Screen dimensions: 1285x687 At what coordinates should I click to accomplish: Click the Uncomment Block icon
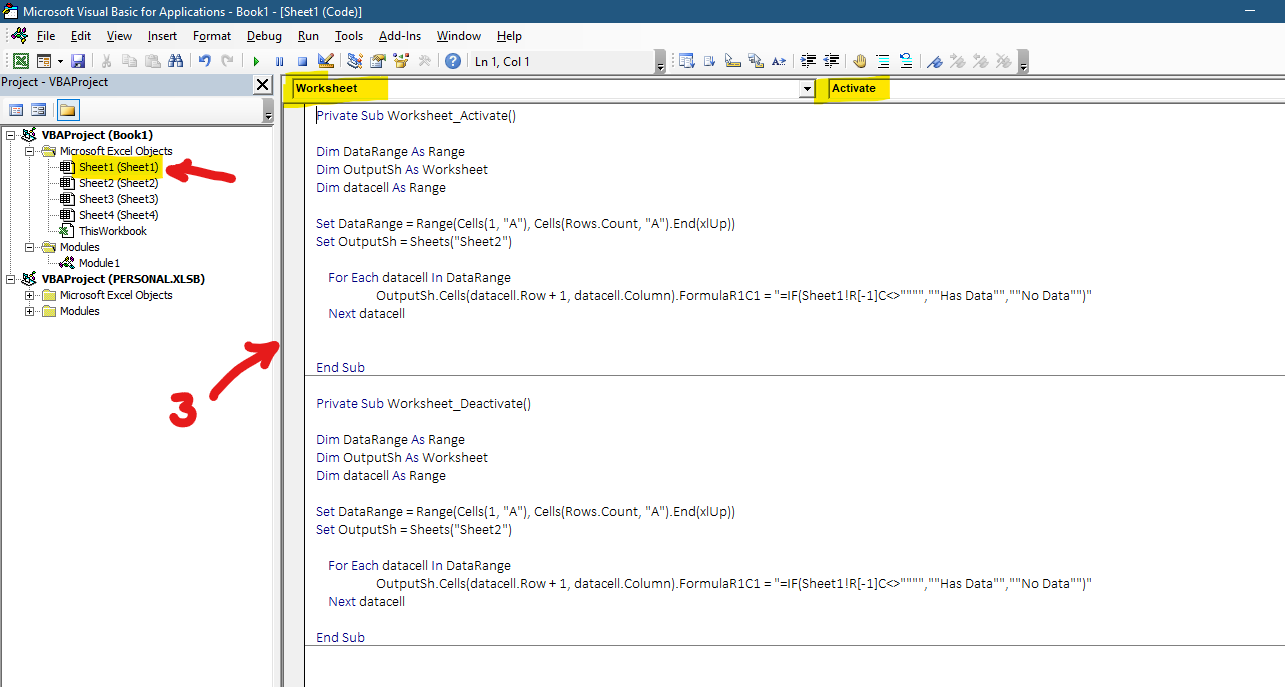(906, 61)
